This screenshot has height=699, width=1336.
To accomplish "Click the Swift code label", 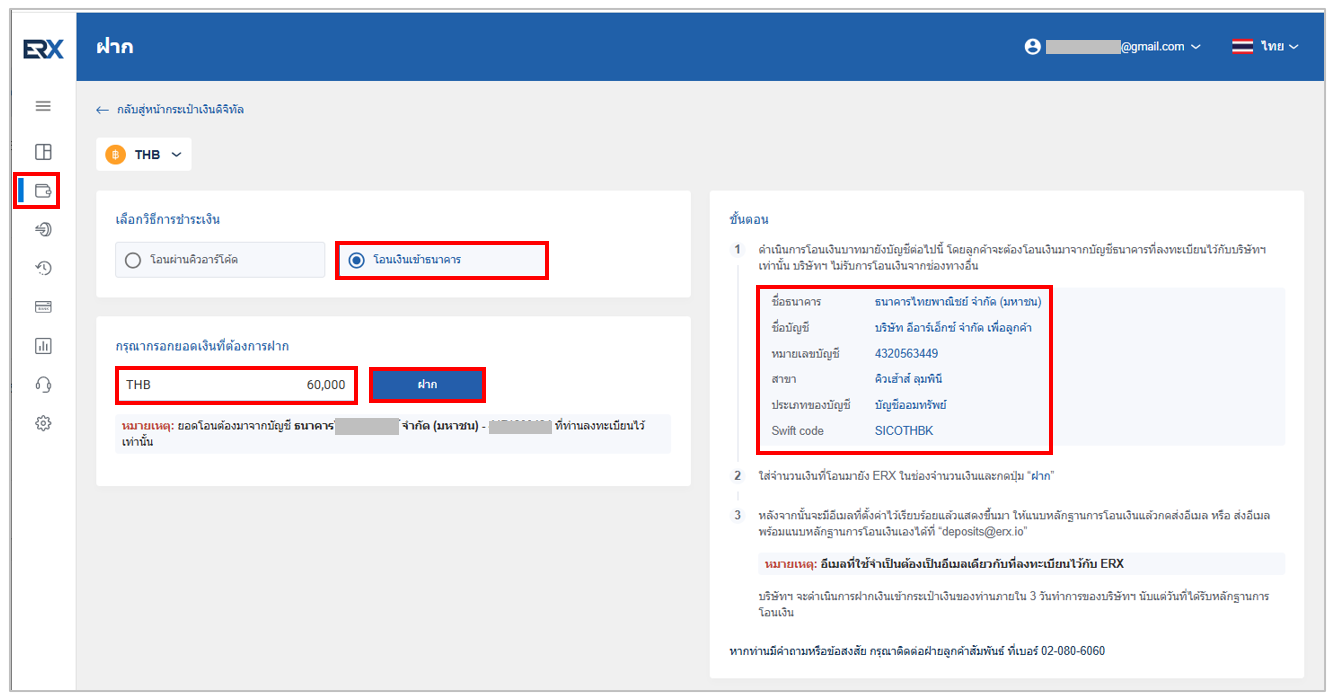I will 799,431.
